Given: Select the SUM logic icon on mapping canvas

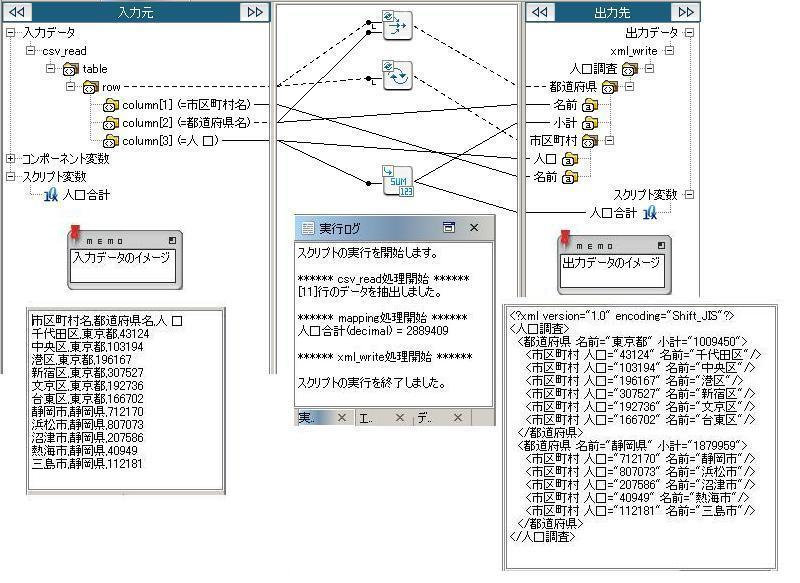Looking at the screenshot, I should pyautogui.click(x=398, y=181).
